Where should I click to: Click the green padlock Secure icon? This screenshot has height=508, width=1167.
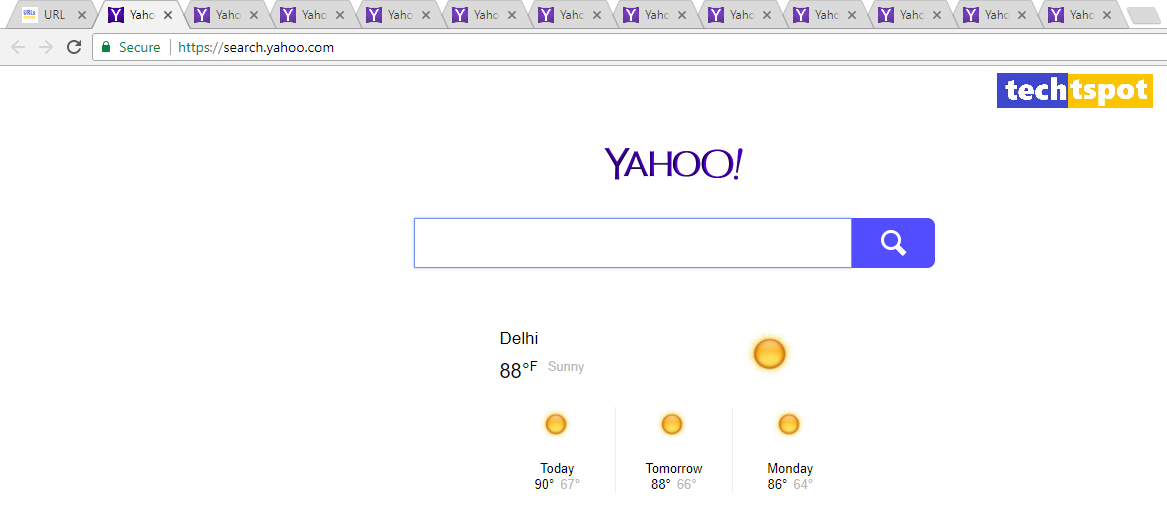click(x=106, y=48)
